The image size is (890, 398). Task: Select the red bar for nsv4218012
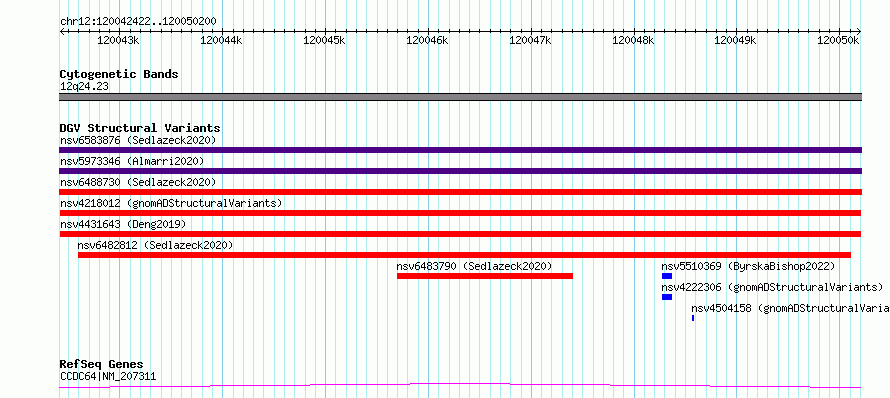coord(460,213)
